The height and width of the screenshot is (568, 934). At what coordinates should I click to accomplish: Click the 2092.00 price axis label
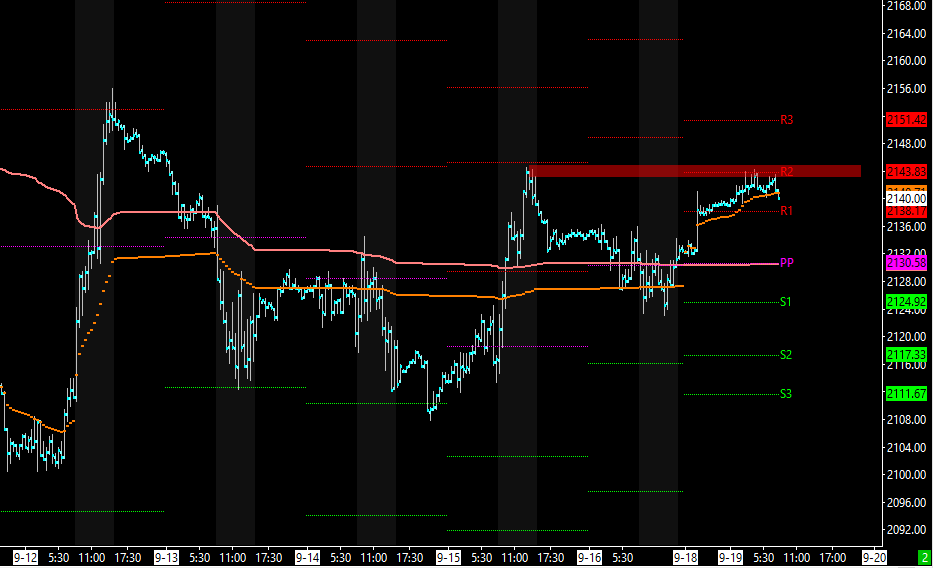point(906,530)
